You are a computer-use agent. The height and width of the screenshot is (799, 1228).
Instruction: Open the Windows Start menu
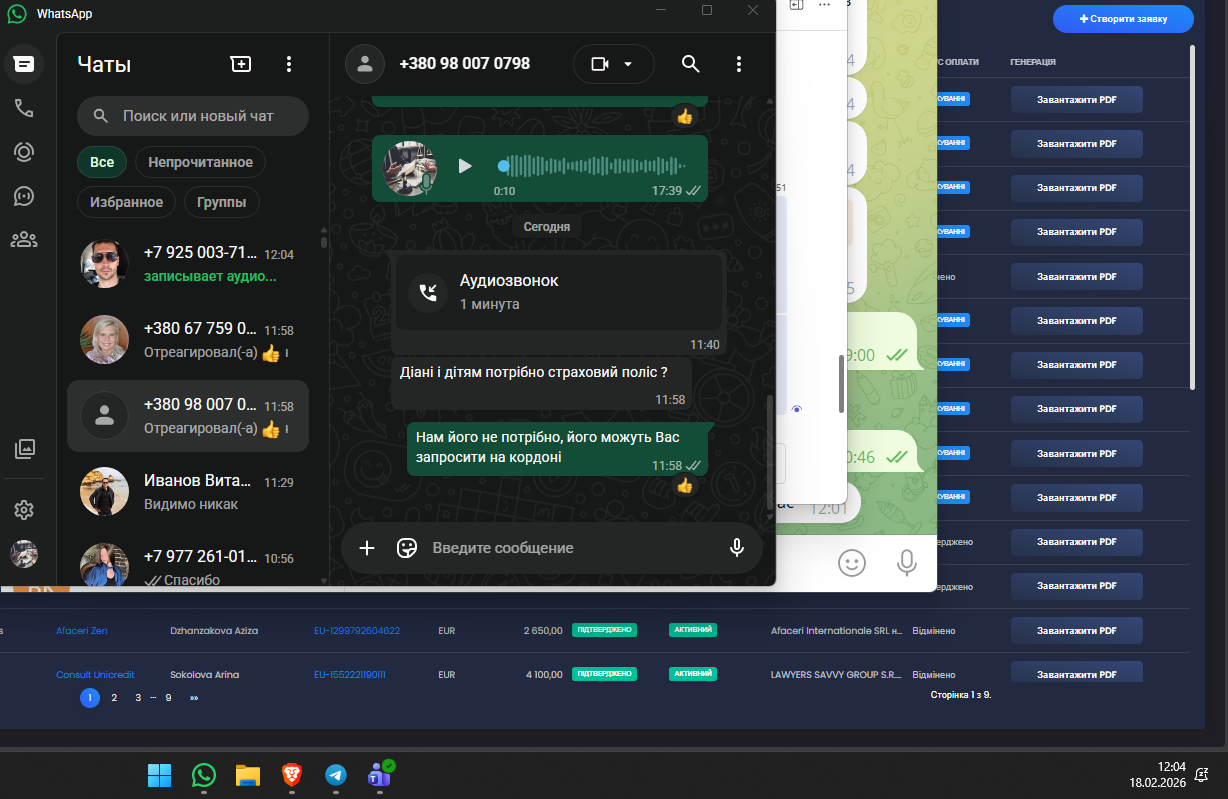(159, 775)
